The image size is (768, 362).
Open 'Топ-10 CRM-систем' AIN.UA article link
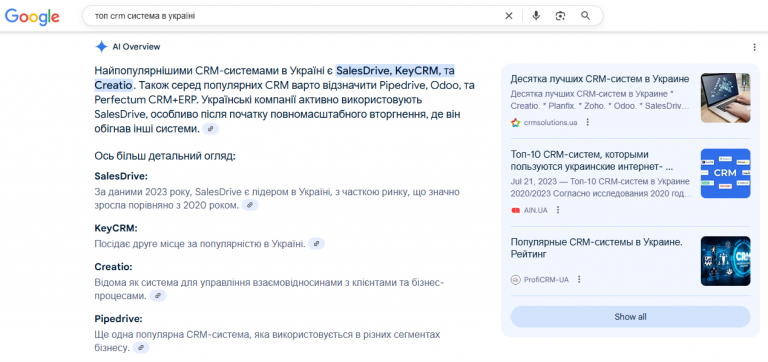coord(592,161)
